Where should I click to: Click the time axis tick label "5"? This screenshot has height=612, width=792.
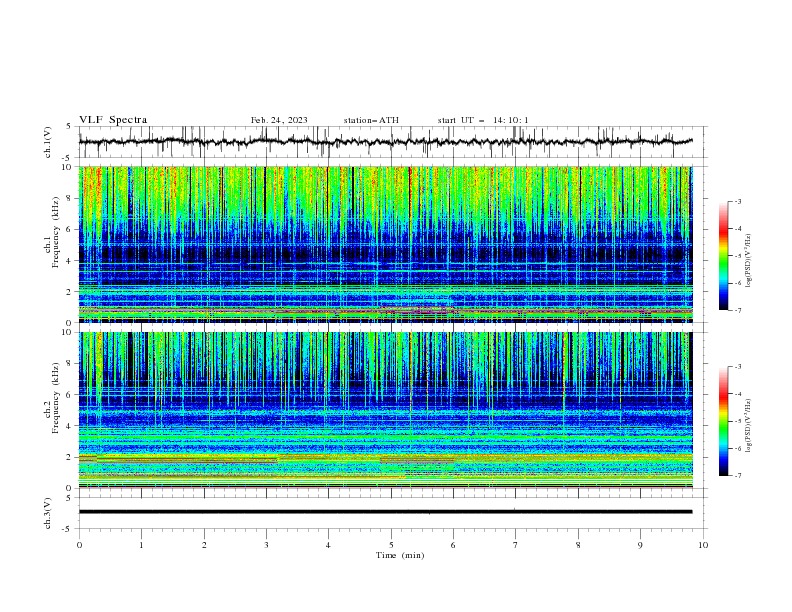tap(391, 545)
